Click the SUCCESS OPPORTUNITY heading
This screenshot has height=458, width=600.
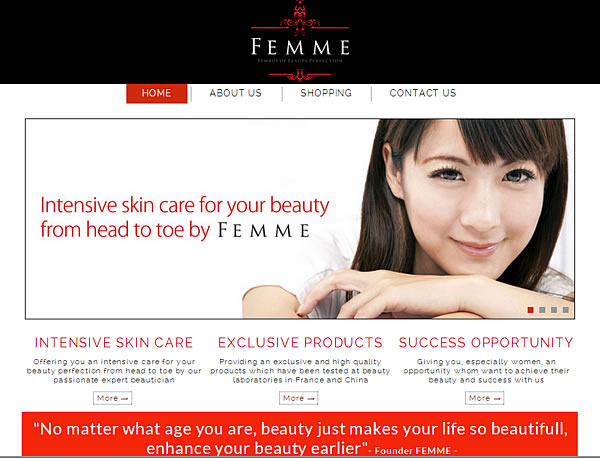point(486,342)
